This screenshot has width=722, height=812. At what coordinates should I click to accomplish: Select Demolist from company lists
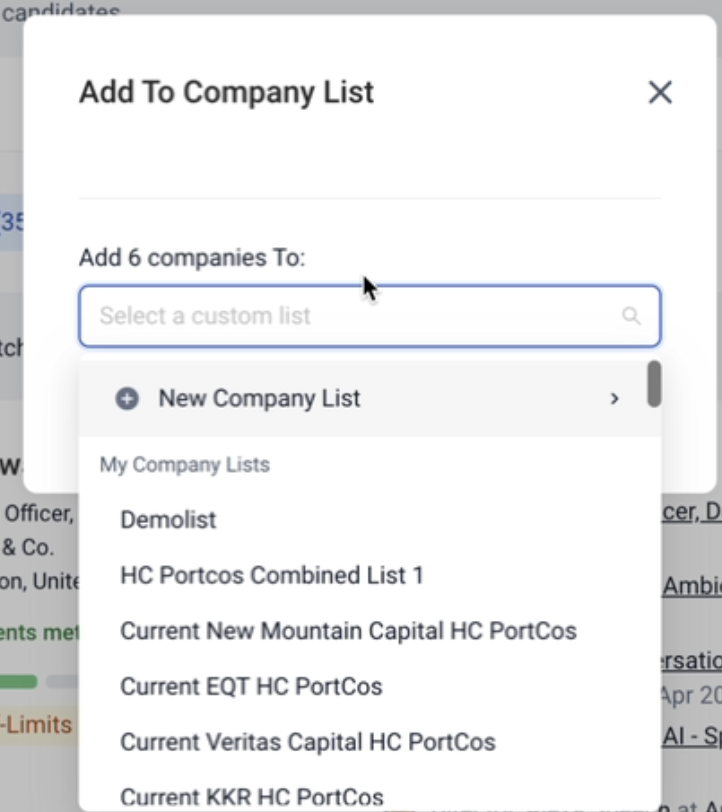click(x=168, y=520)
